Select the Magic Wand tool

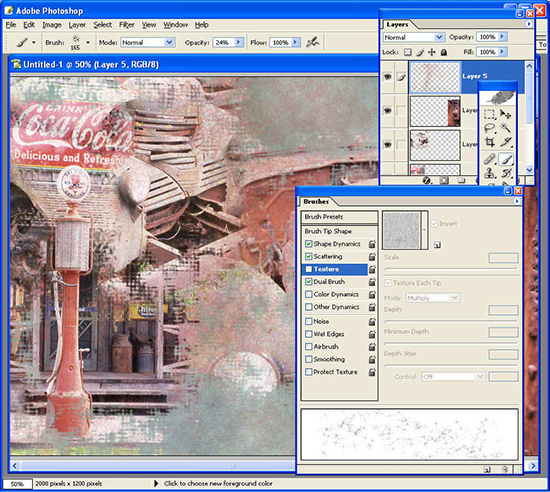pyautogui.click(x=505, y=128)
